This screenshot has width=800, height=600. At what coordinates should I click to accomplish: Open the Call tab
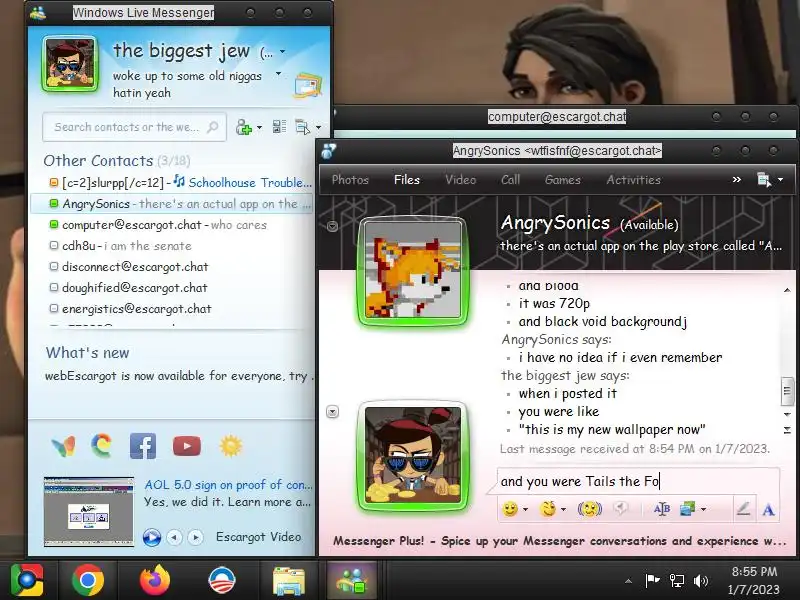[x=510, y=180]
